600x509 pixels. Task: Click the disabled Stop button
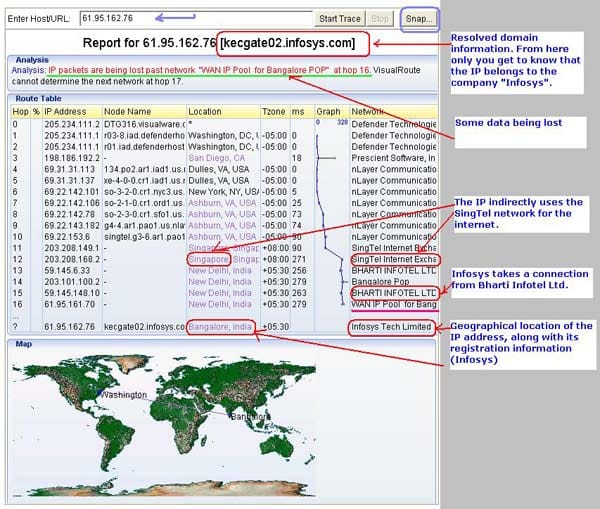click(x=380, y=18)
